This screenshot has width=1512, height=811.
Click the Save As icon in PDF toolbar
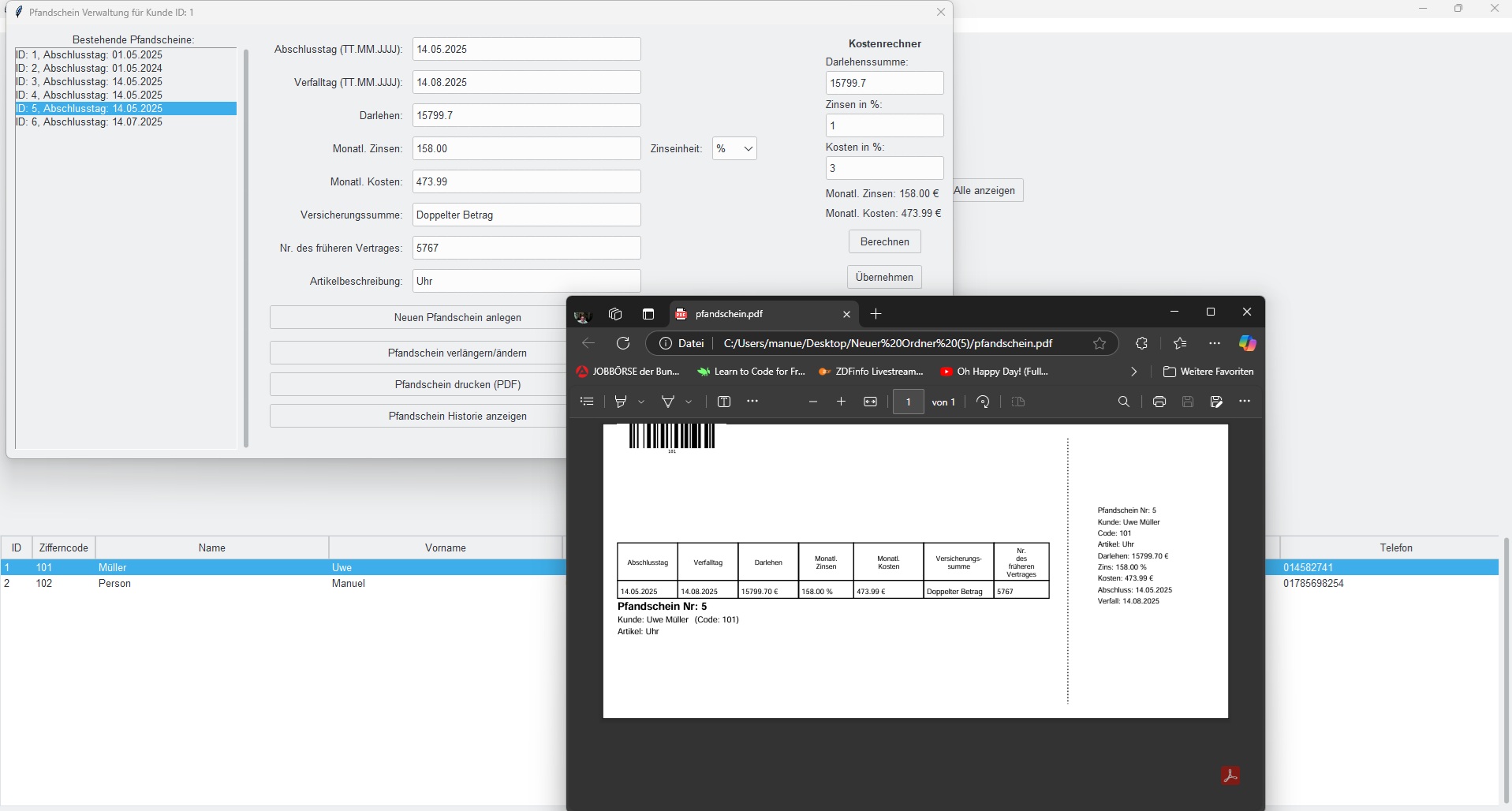point(1216,402)
